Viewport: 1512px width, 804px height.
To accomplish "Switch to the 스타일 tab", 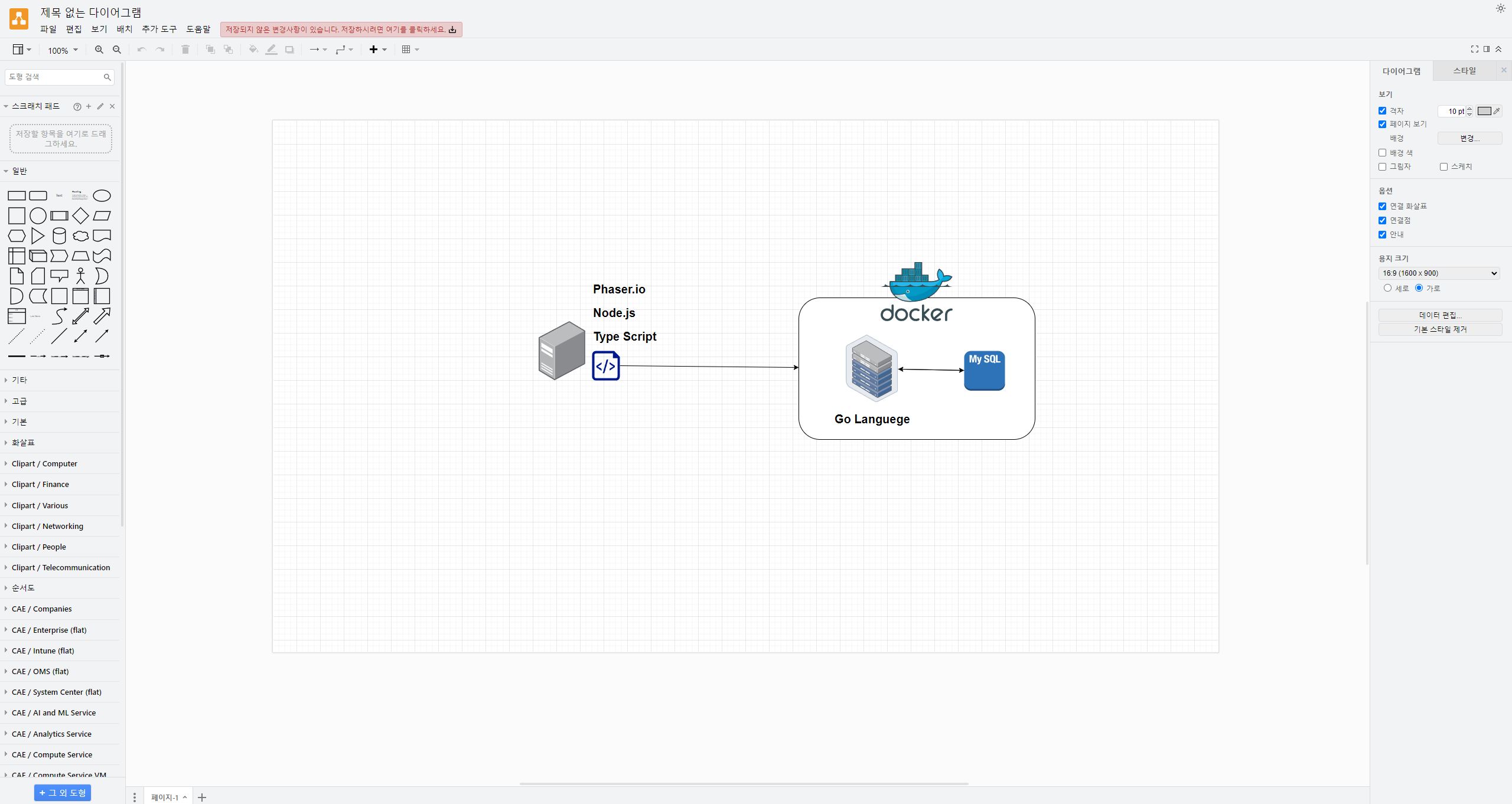I will pyautogui.click(x=1464, y=71).
